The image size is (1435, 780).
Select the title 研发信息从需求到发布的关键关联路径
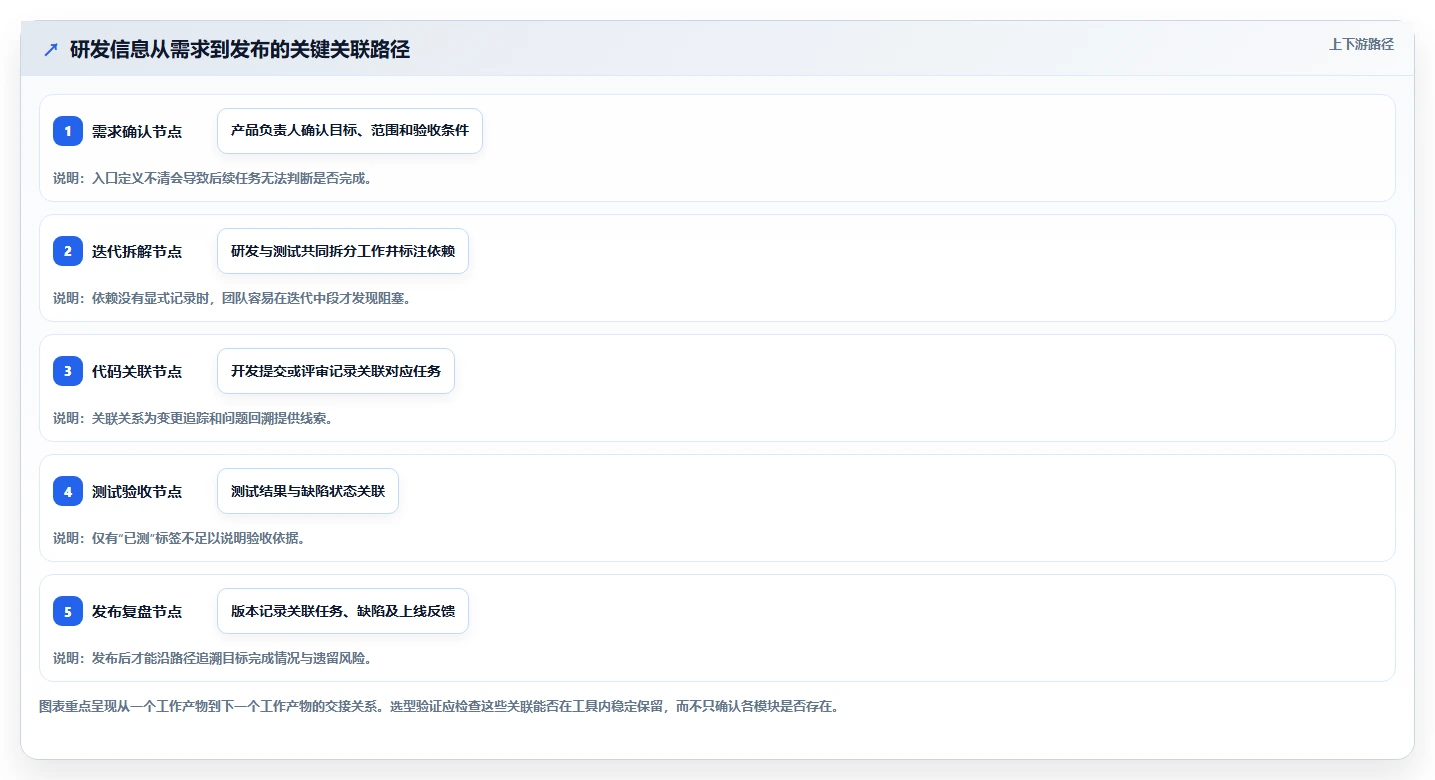240,50
